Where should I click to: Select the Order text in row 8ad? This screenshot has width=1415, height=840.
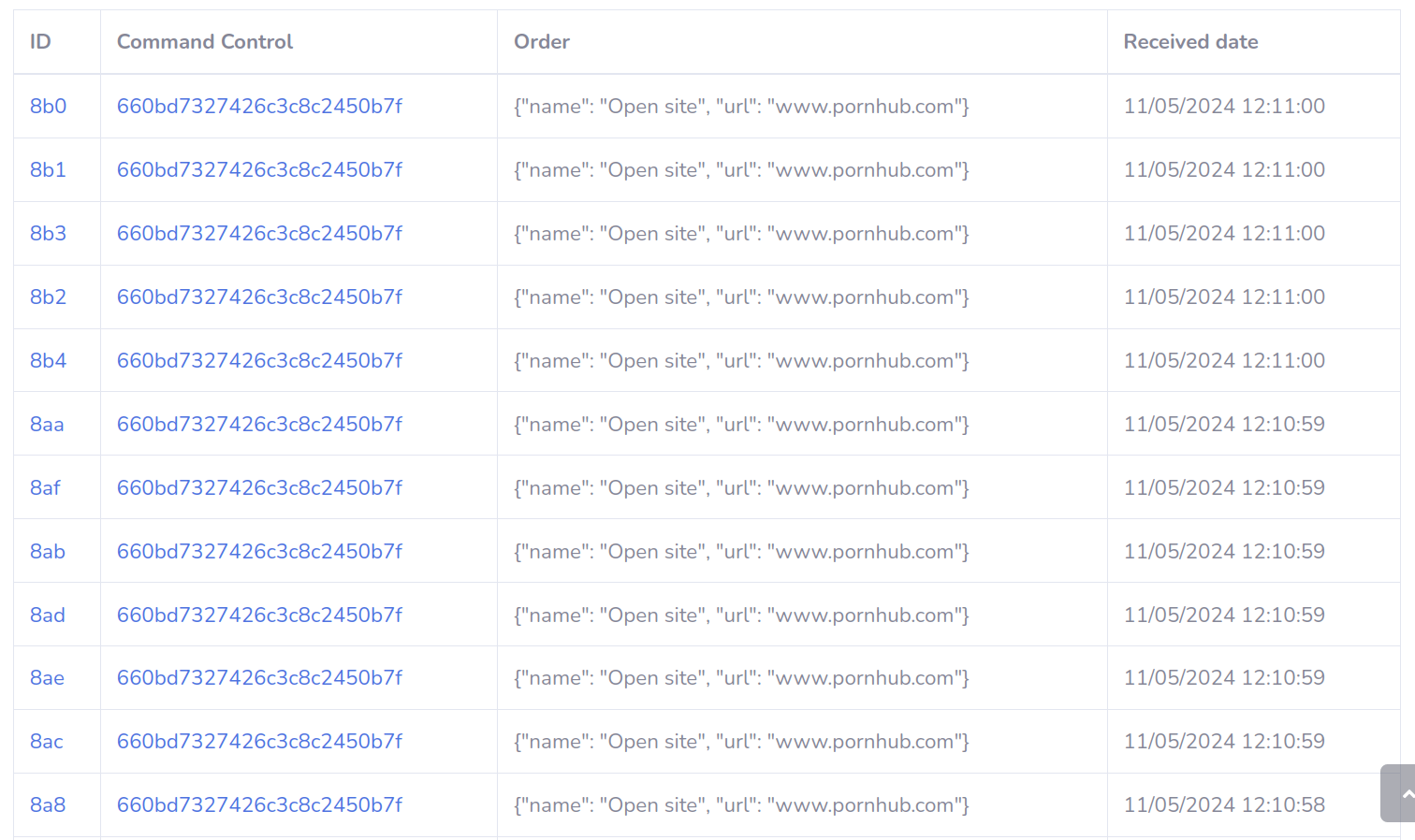741,616
